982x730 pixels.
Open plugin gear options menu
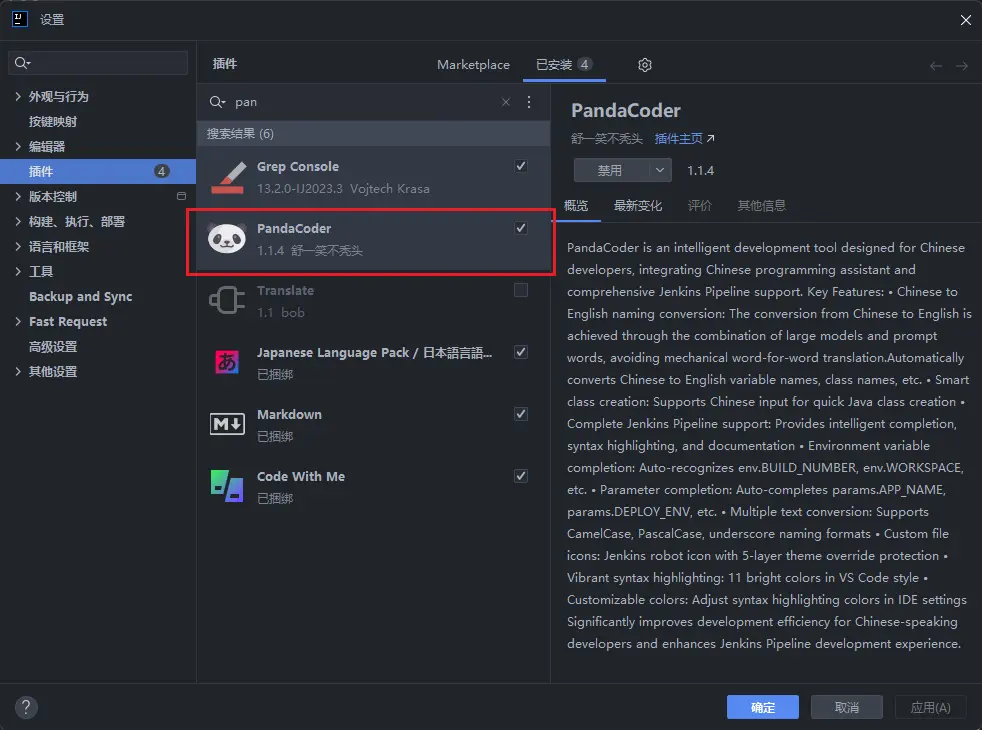tap(644, 64)
